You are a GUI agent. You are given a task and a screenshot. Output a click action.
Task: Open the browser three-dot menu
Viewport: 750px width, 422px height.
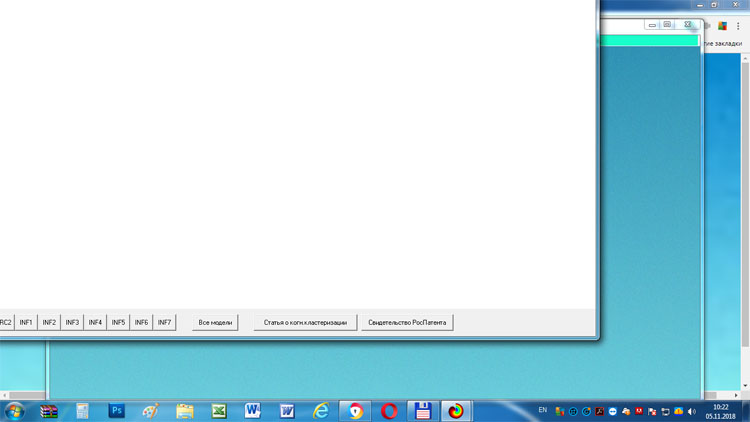(739, 26)
